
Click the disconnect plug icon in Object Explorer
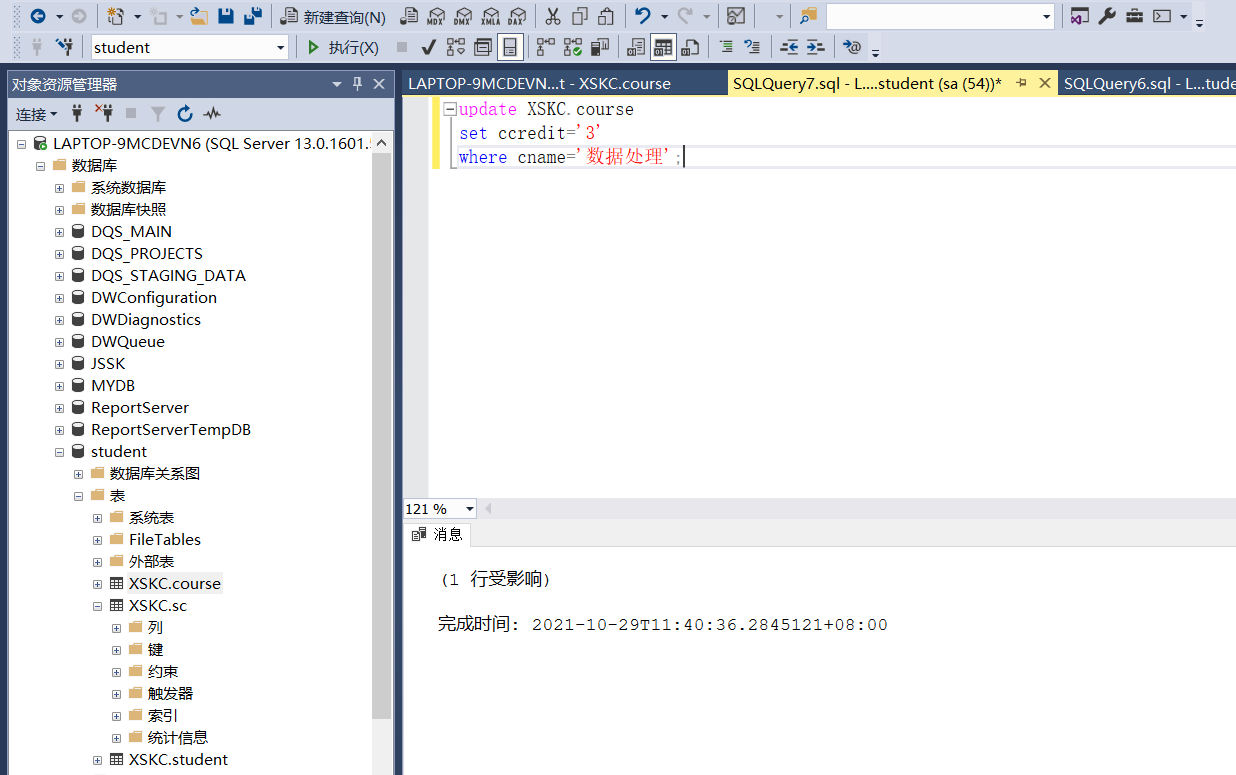coord(104,114)
